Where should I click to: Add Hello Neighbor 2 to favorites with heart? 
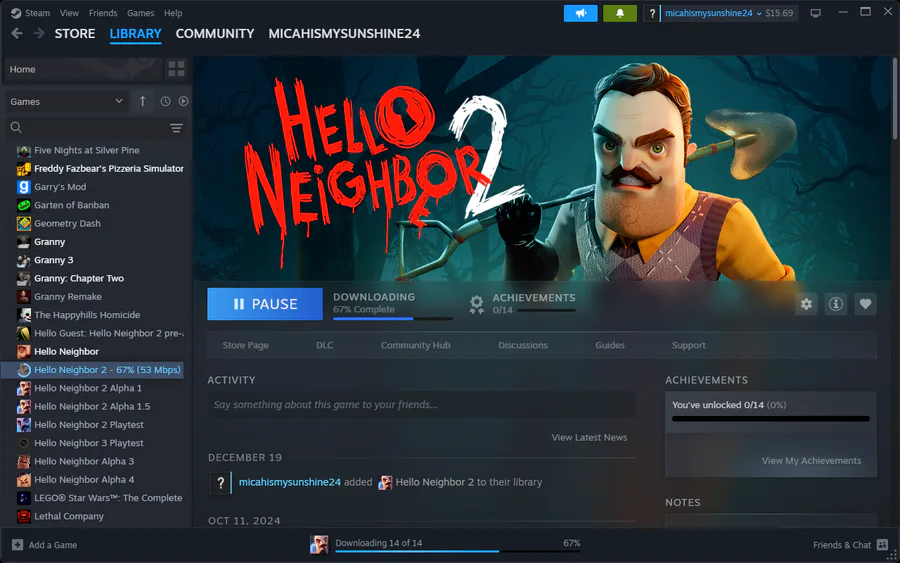(x=866, y=304)
